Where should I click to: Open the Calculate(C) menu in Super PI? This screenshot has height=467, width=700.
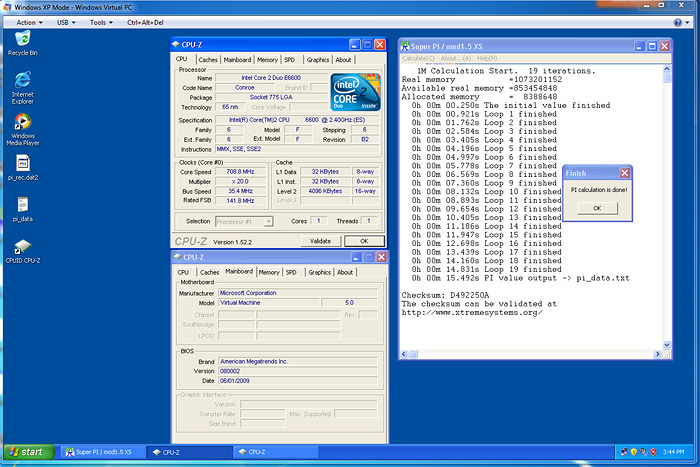tap(416, 58)
